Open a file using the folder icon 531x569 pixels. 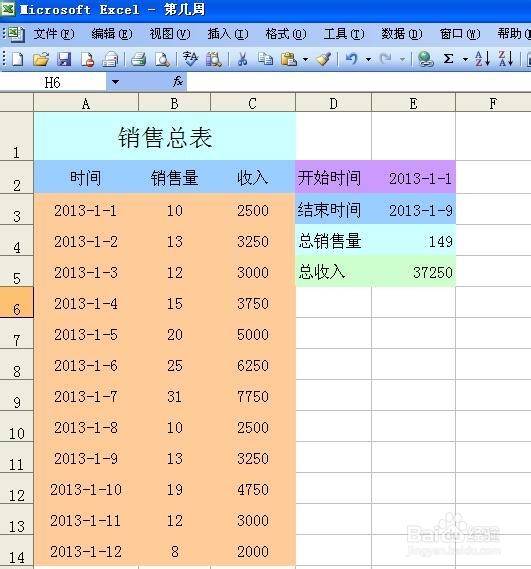(41, 59)
